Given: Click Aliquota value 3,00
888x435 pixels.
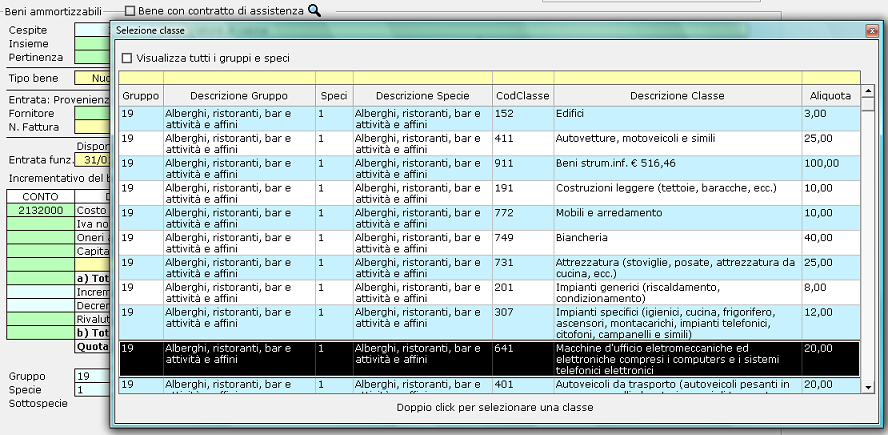Looking at the screenshot, I should point(830,119).
